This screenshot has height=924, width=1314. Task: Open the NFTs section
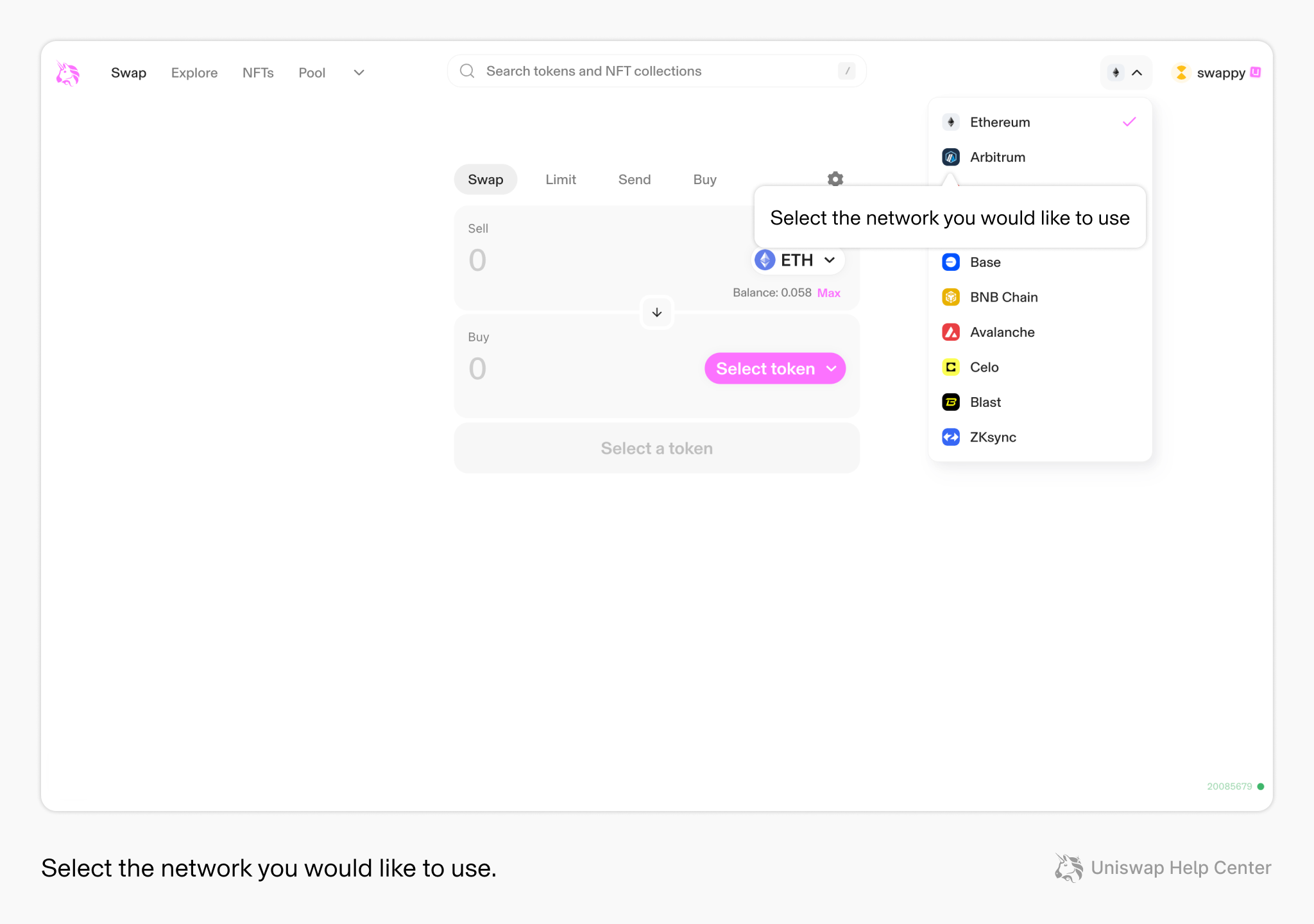pos(258,73)
